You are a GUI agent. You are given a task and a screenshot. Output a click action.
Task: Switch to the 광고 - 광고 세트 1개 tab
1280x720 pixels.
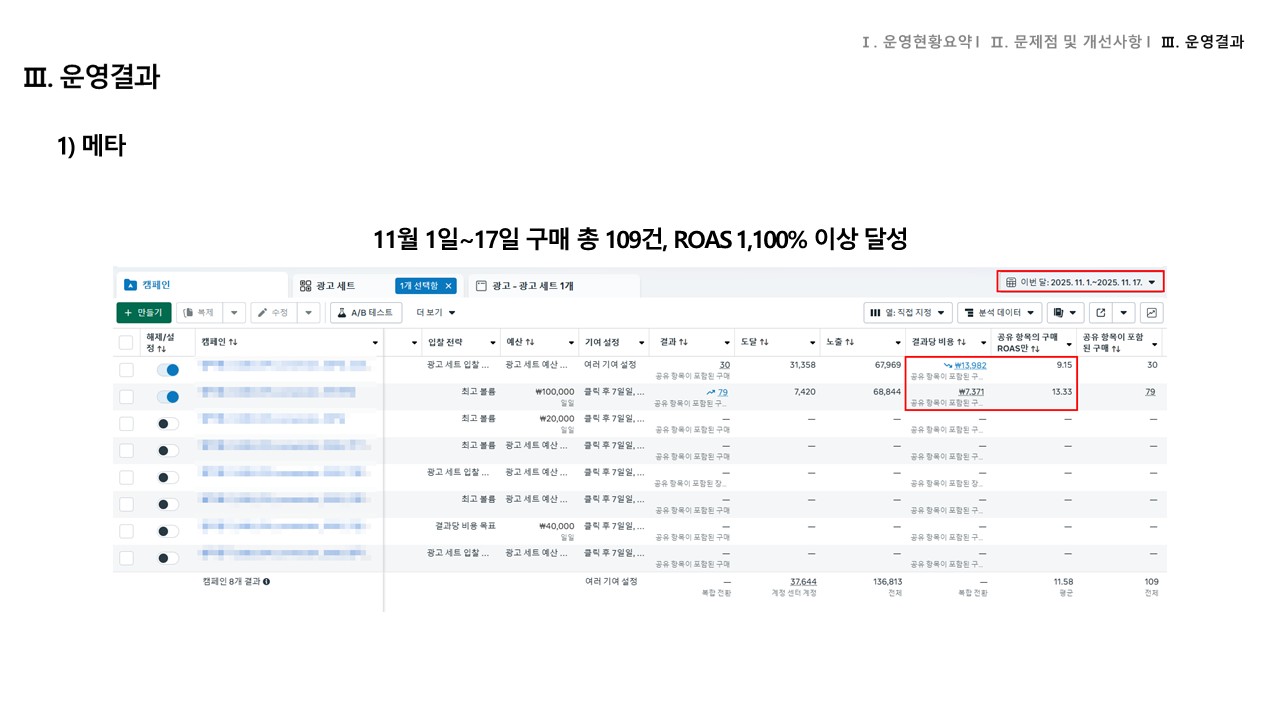point(532,286)
